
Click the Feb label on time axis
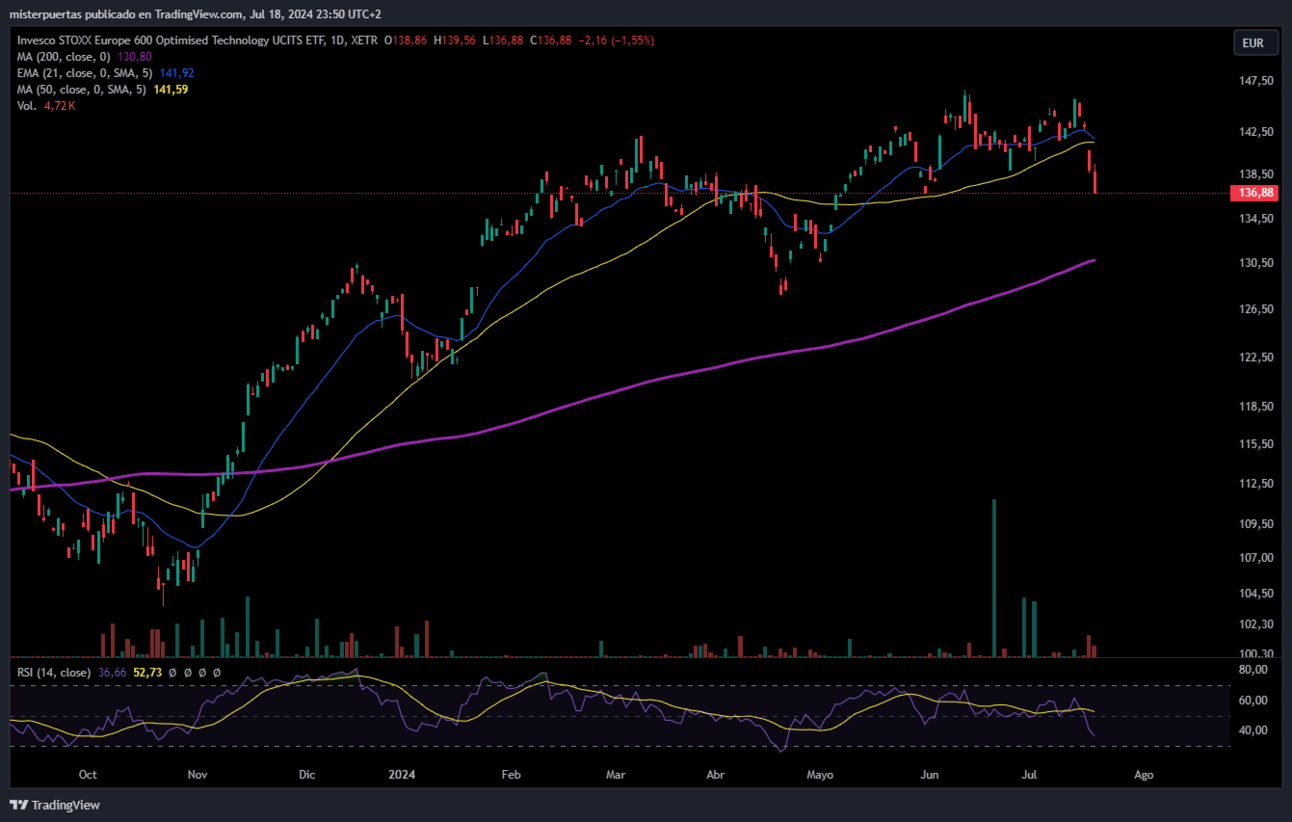point(511,775)
